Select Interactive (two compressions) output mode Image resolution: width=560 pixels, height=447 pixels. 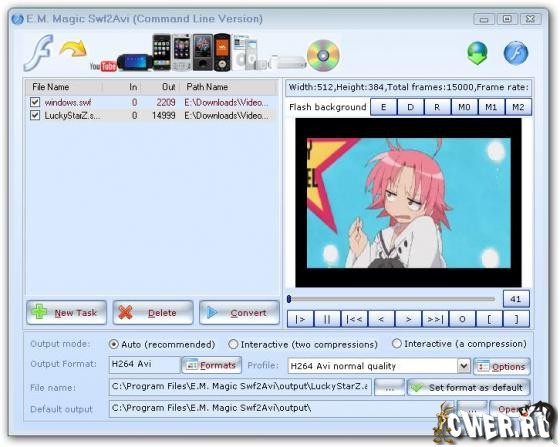[x=233, y=344]
